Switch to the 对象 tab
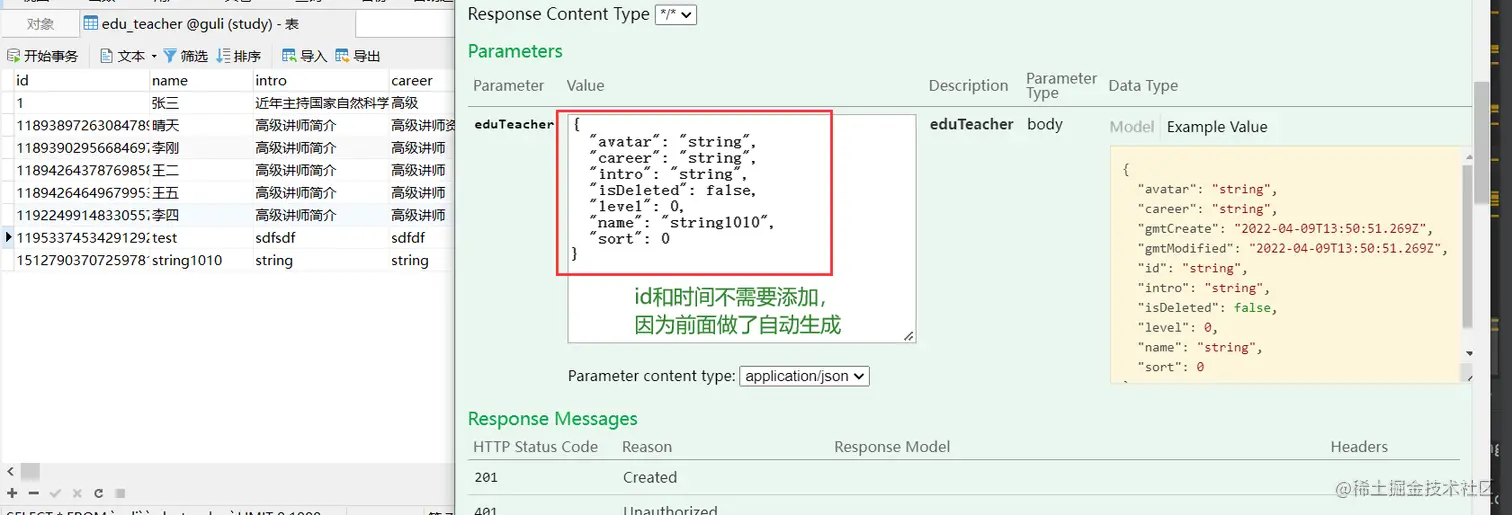Viewport: 1512px width, 515px height. tap(41, 23)
